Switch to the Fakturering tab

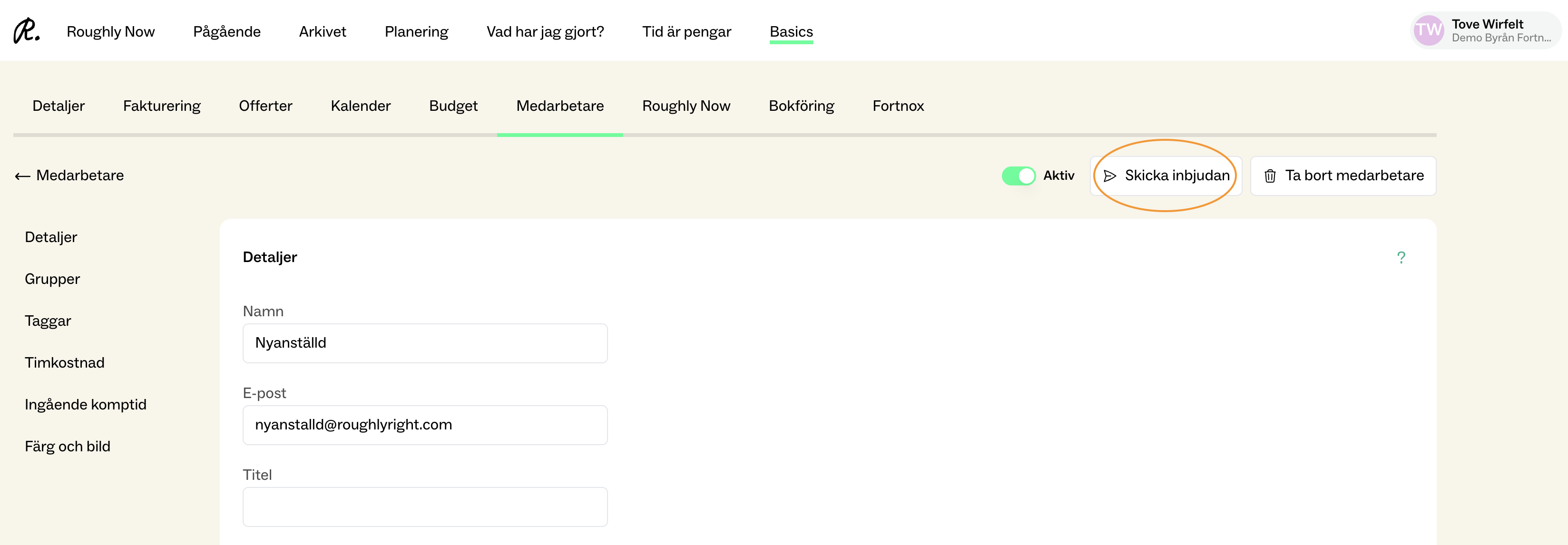(161, 106)
